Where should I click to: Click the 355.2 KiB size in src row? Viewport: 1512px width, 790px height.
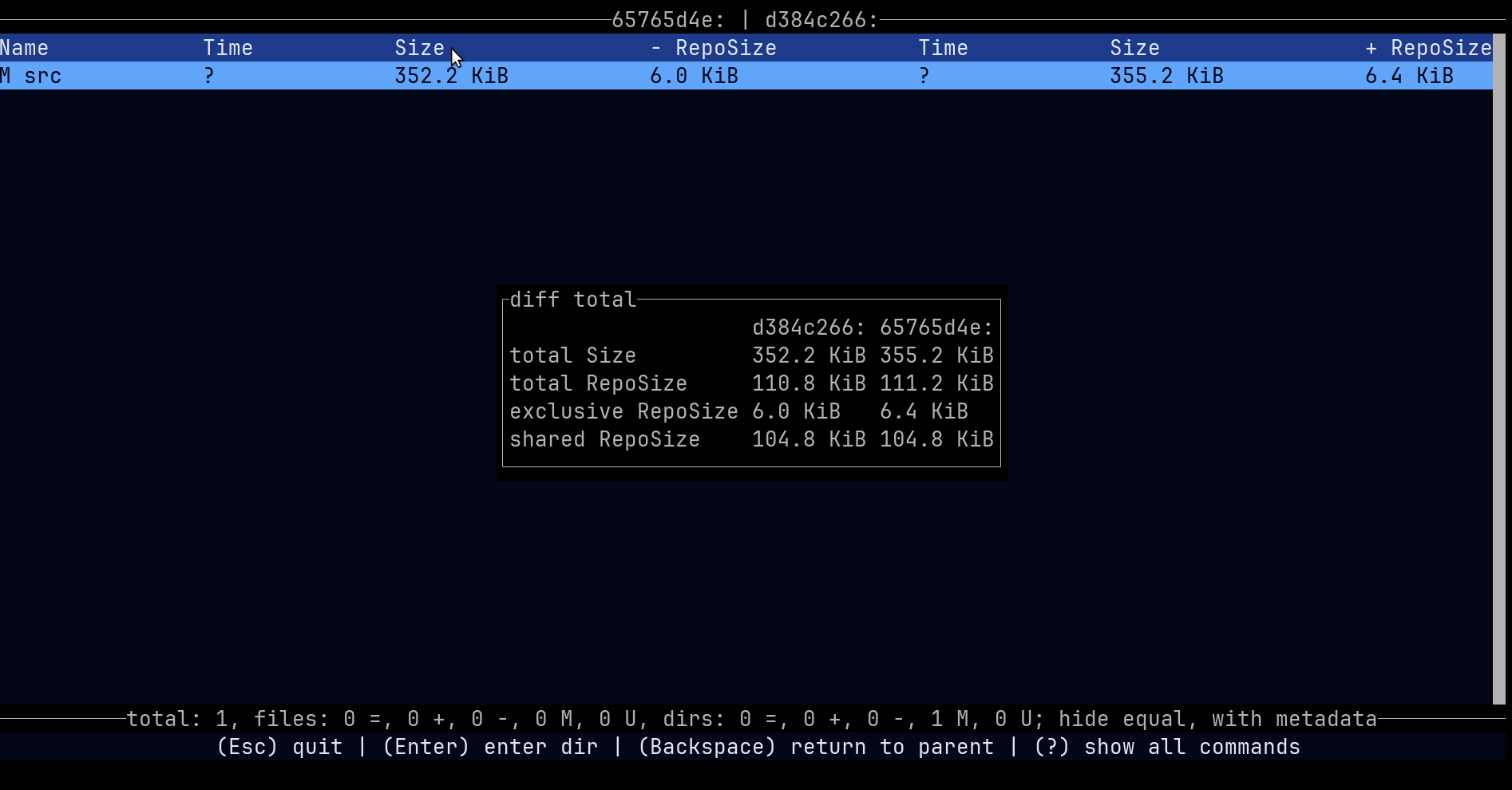1166,76
